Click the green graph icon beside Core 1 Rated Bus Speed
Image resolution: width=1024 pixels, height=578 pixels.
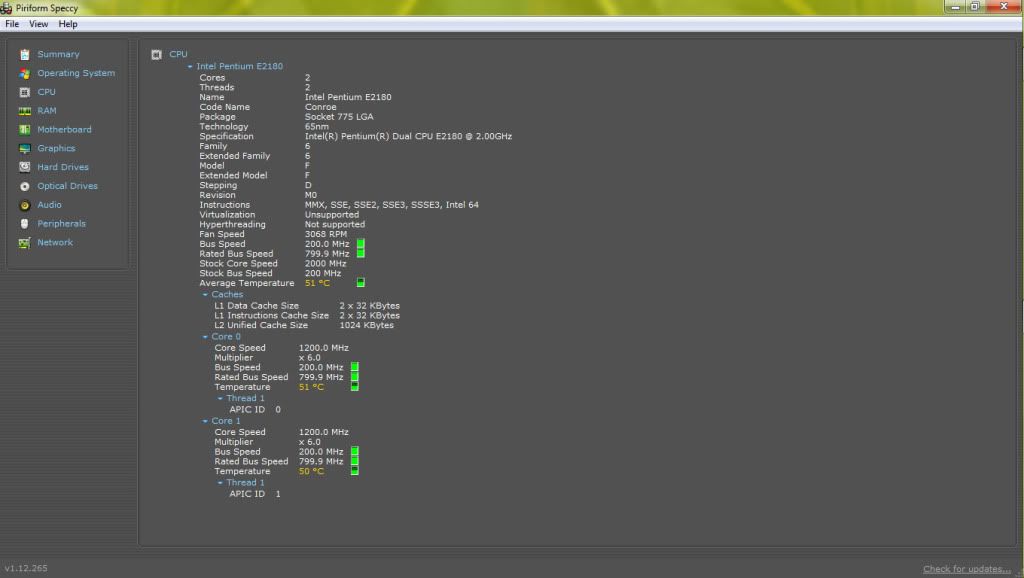tap(355, 461)
